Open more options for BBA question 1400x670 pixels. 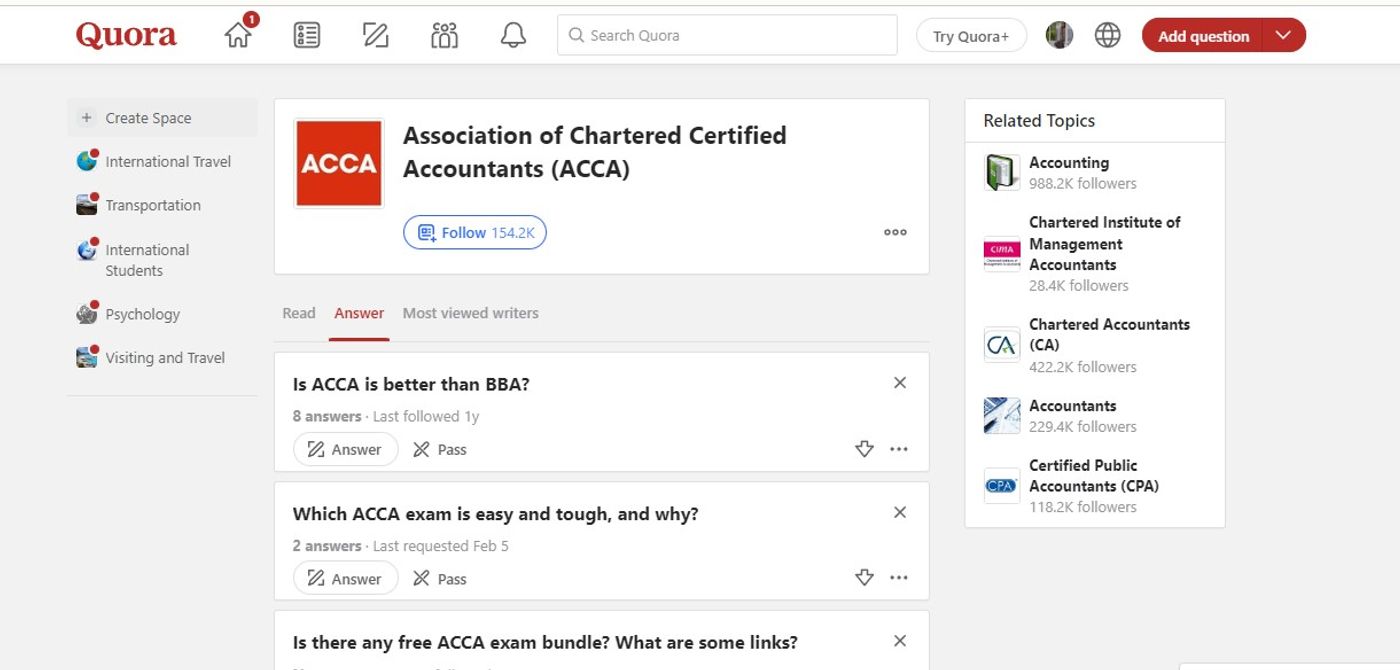tap(899, 449)
